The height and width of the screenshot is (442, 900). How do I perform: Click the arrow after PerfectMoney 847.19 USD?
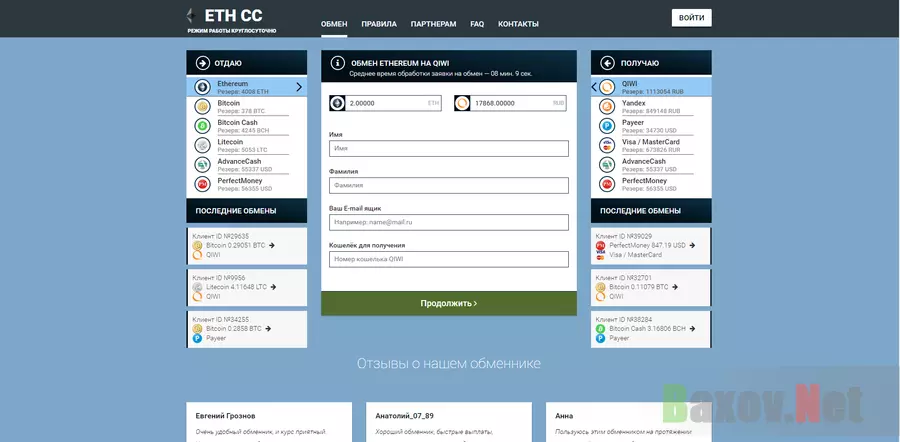[x=692, y=245]
